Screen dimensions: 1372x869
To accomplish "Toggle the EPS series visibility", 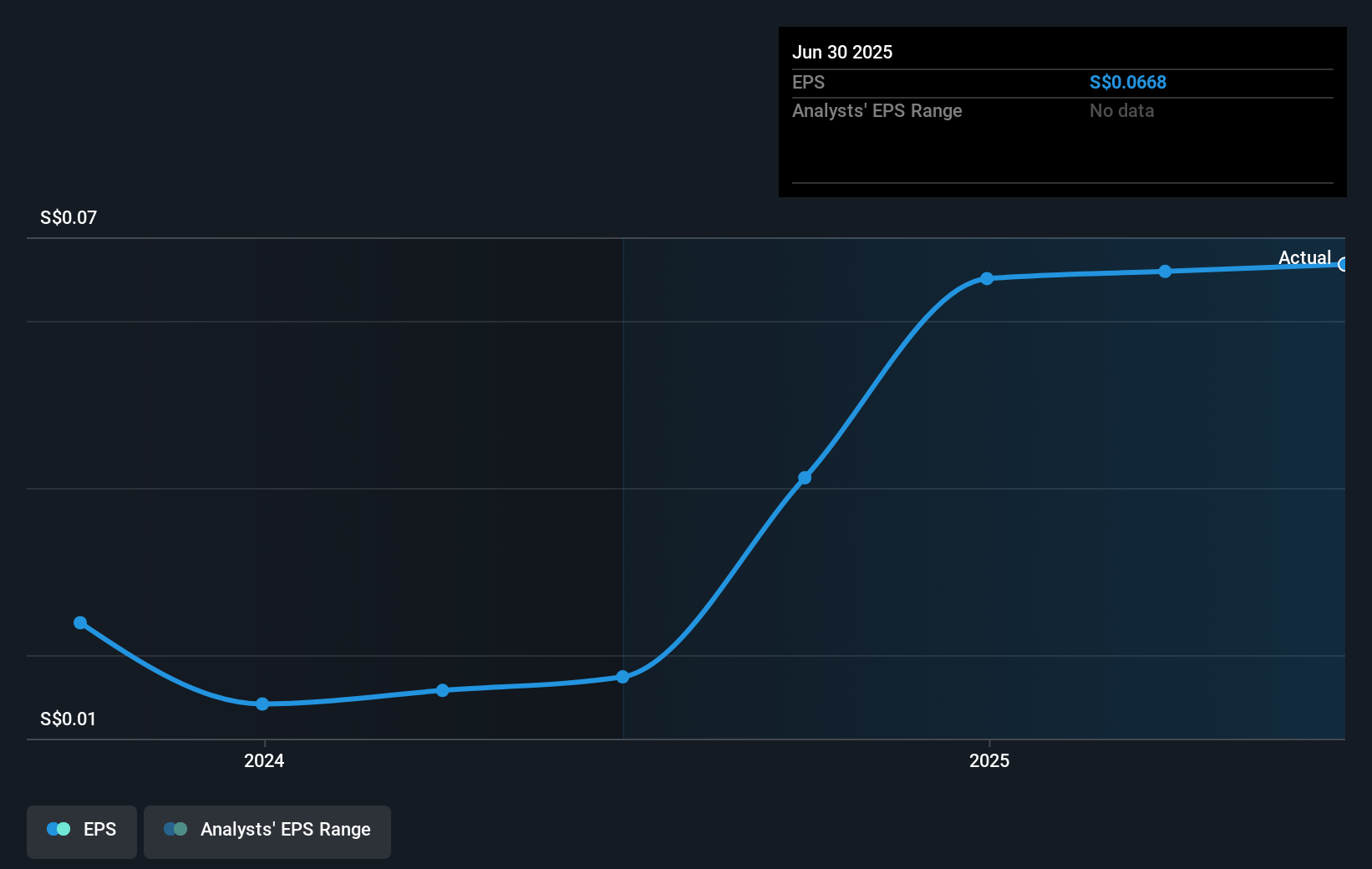I will [x=81, y=831].
